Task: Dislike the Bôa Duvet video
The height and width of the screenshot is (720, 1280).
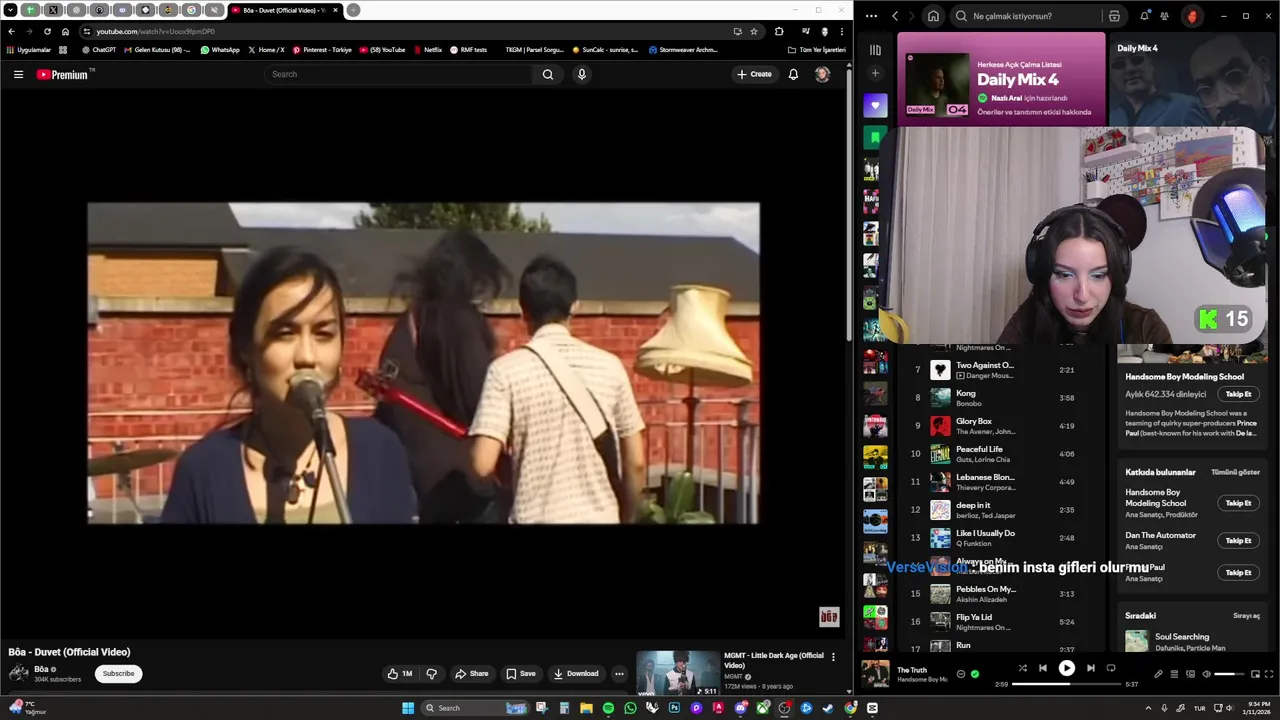Action: 432,674
